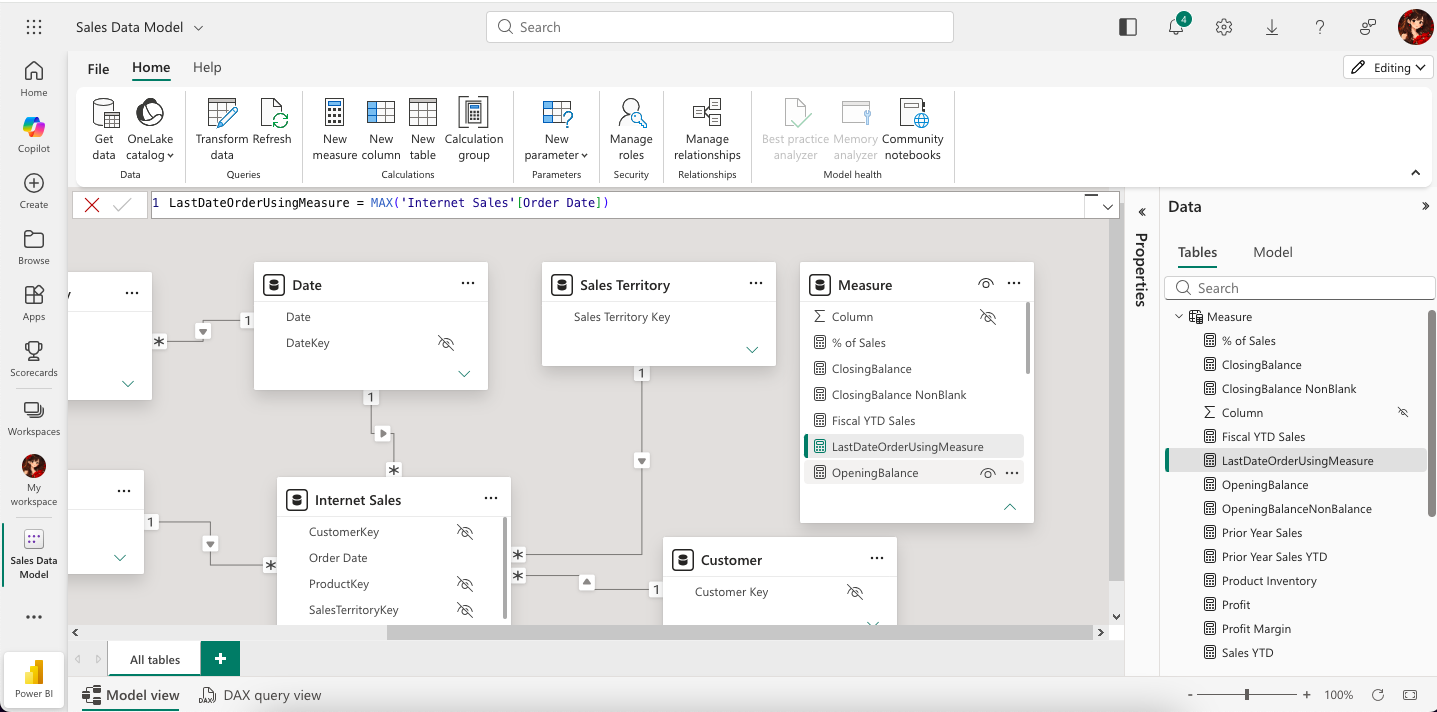This screenshot has width=1437, height=712.
Task: Open settings gear icon
Action: click(1224, 27)
